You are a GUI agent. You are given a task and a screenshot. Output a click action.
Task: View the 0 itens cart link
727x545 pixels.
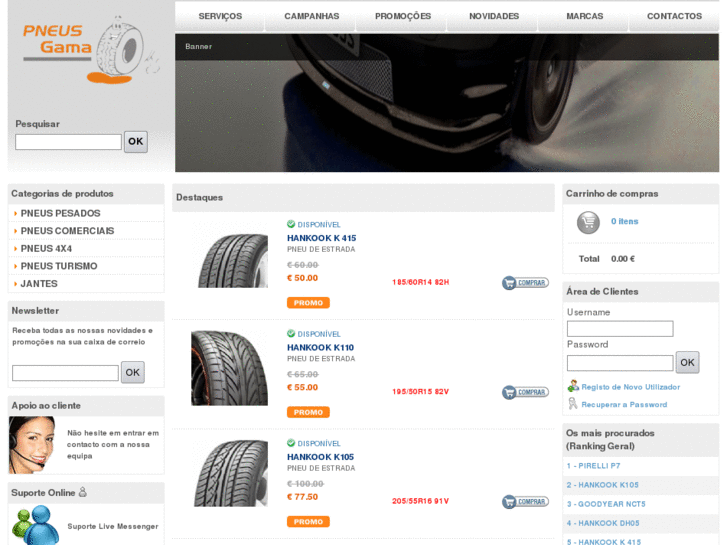pyautogui.click(x=624, y=221)
